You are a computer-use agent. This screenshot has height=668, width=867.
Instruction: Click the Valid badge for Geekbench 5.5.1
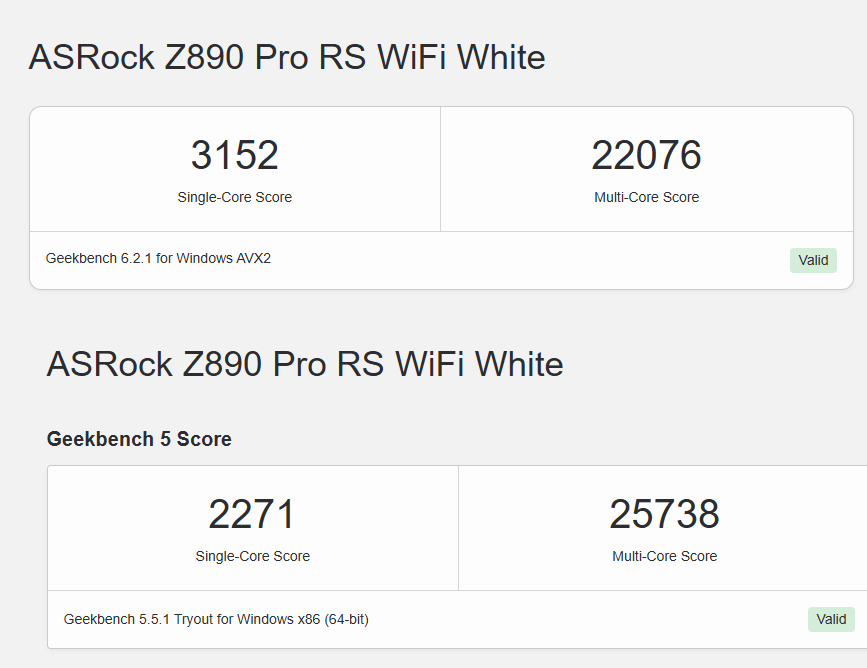pyautogui.click(x=831, y=619)
